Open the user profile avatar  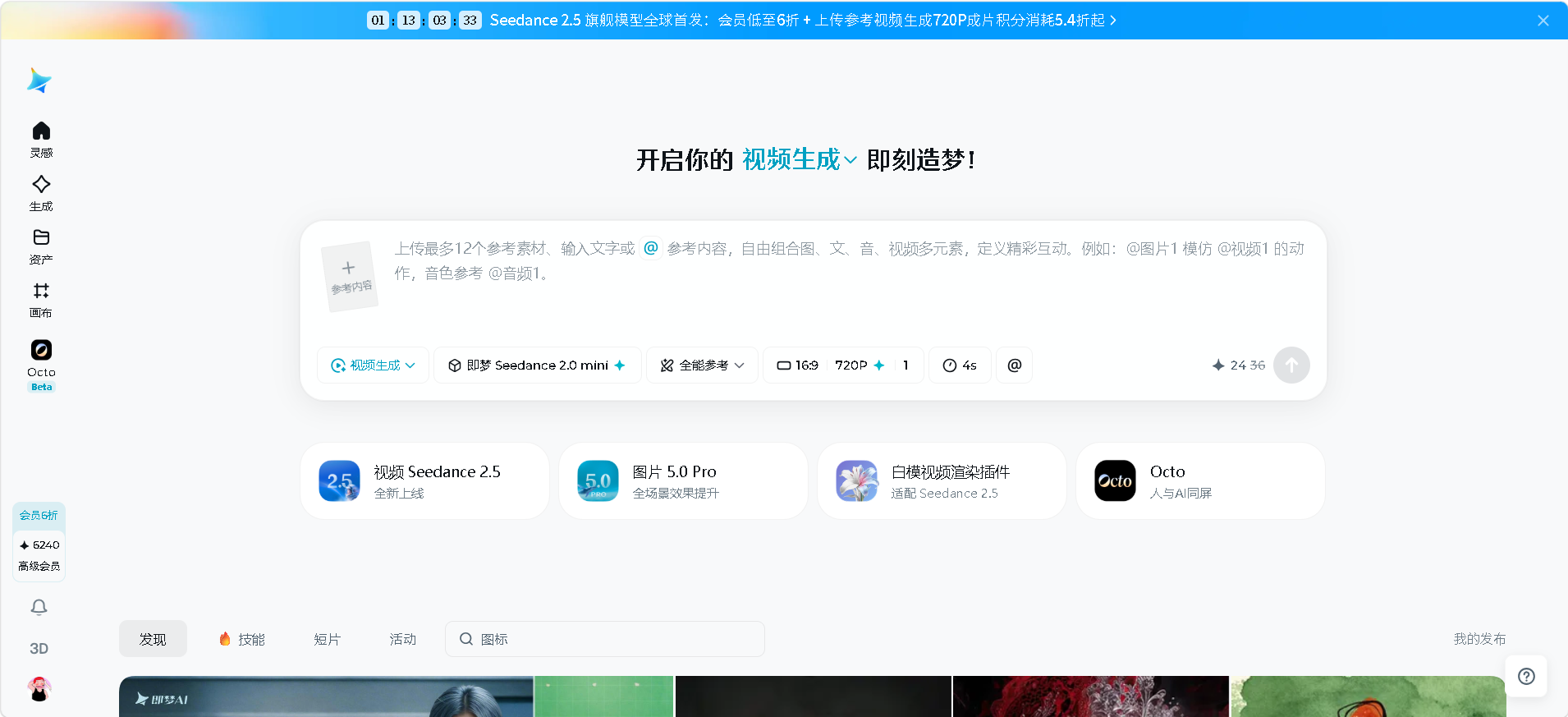point(39,689)
